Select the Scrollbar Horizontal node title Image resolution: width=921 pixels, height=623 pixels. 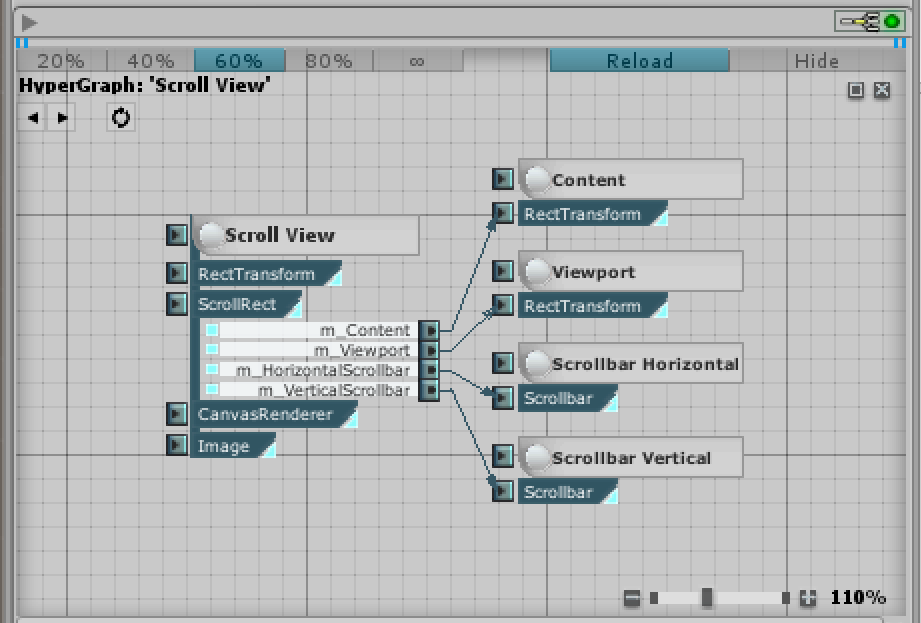coord(645,365)
